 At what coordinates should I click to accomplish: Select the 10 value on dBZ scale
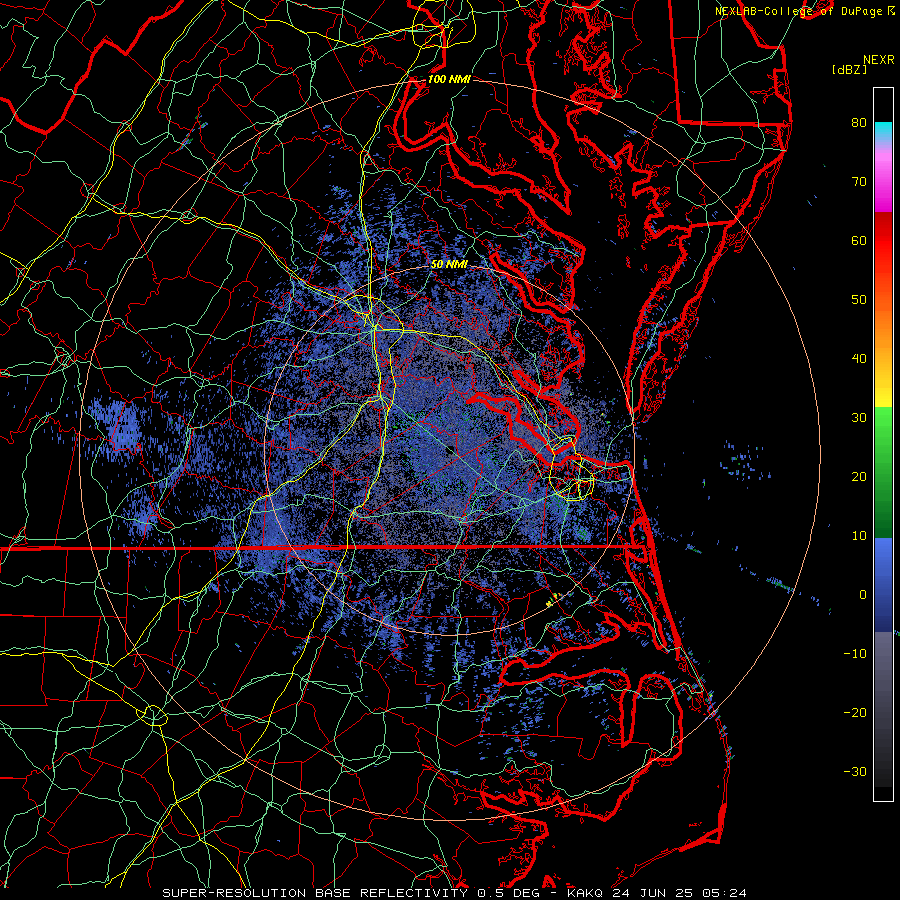coord(859,536)
